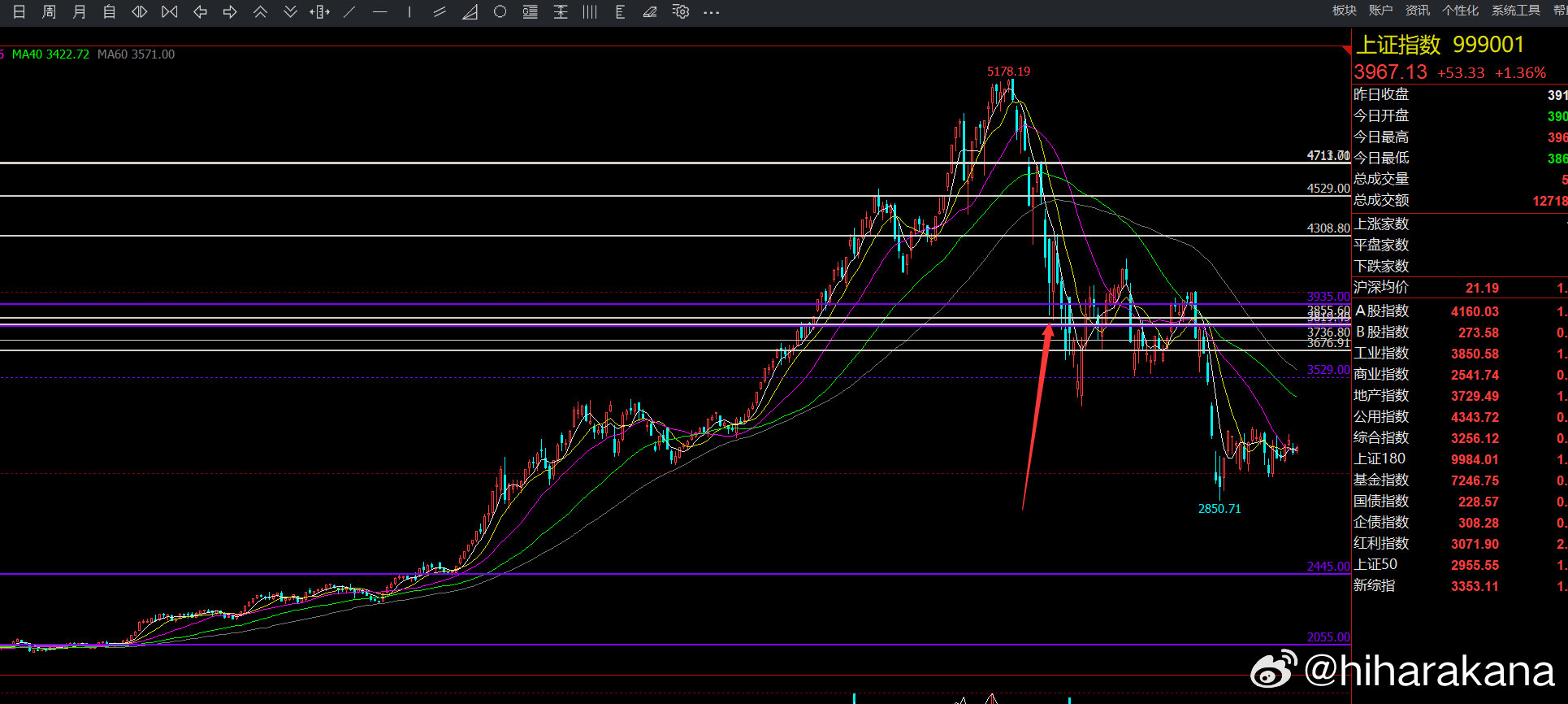The height and width of the screenshot is (704, 1568).
Task: Click the double down chevron icon
Action: pos(290,12)
